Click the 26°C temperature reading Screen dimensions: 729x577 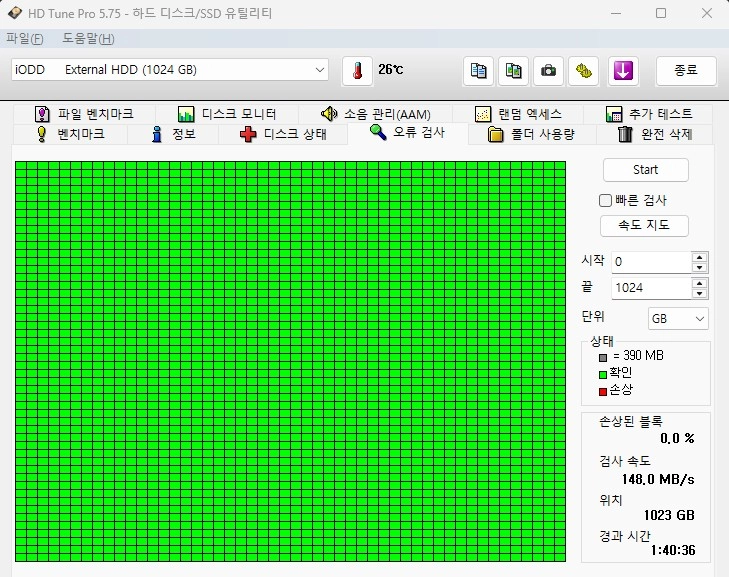(391, 70)
